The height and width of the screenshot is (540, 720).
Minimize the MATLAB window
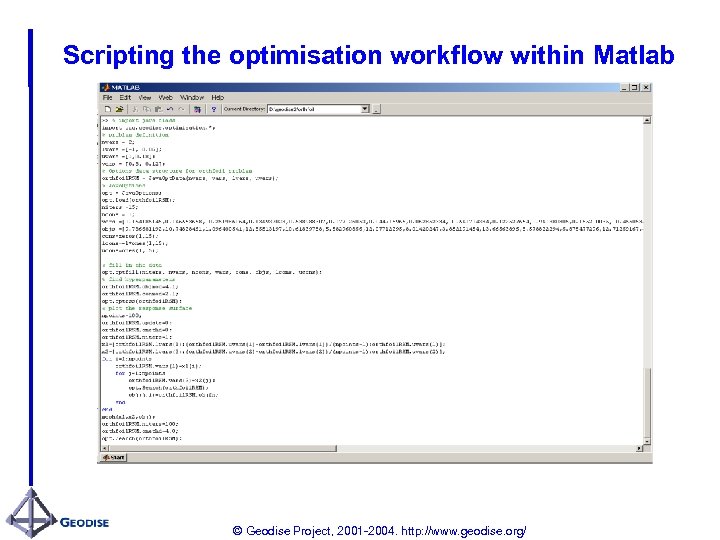click(624, 87)
